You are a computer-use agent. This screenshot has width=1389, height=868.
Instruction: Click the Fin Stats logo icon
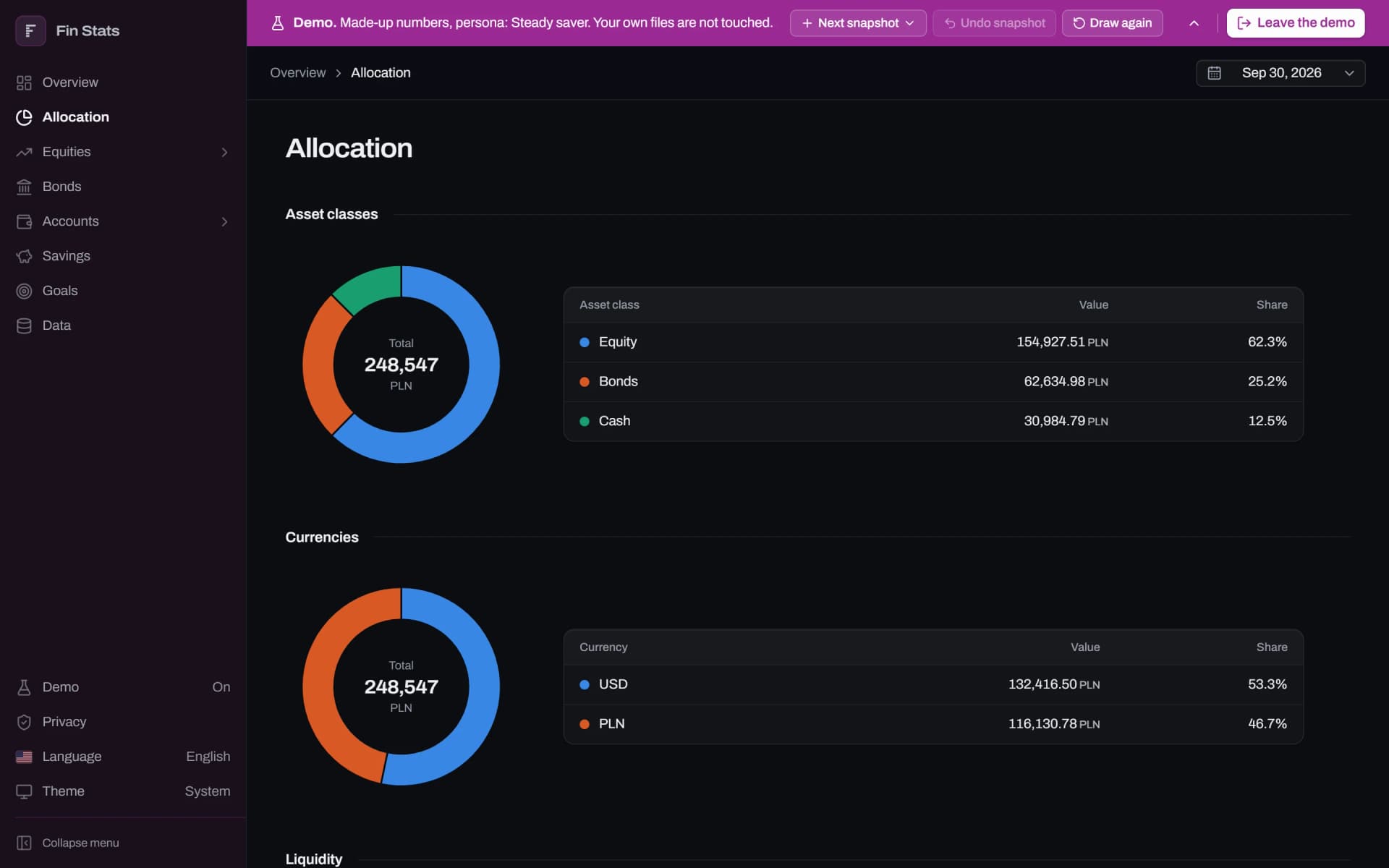click(x=30, y=30)
